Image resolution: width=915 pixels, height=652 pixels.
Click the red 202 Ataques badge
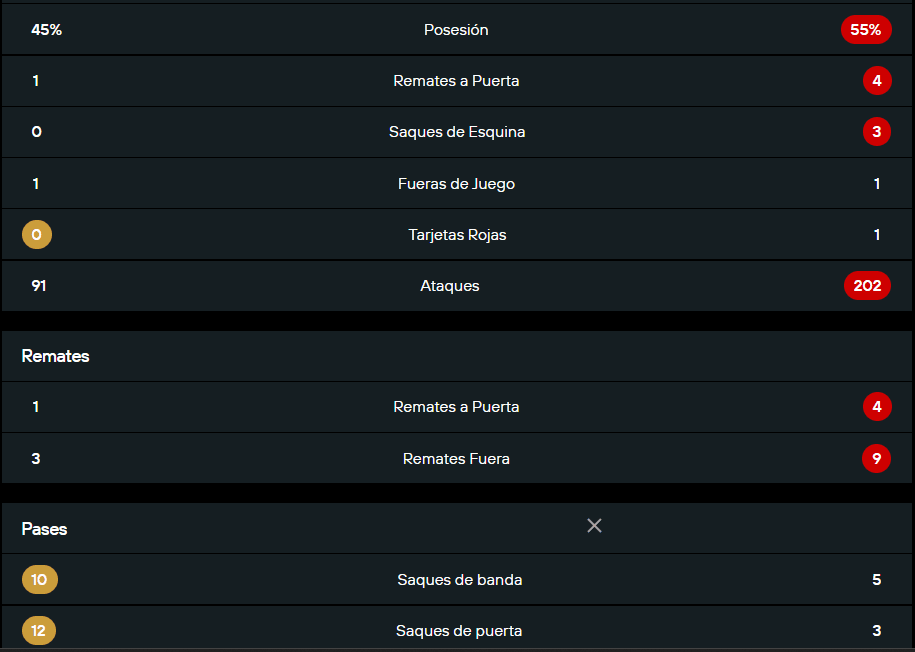(867, 285)
